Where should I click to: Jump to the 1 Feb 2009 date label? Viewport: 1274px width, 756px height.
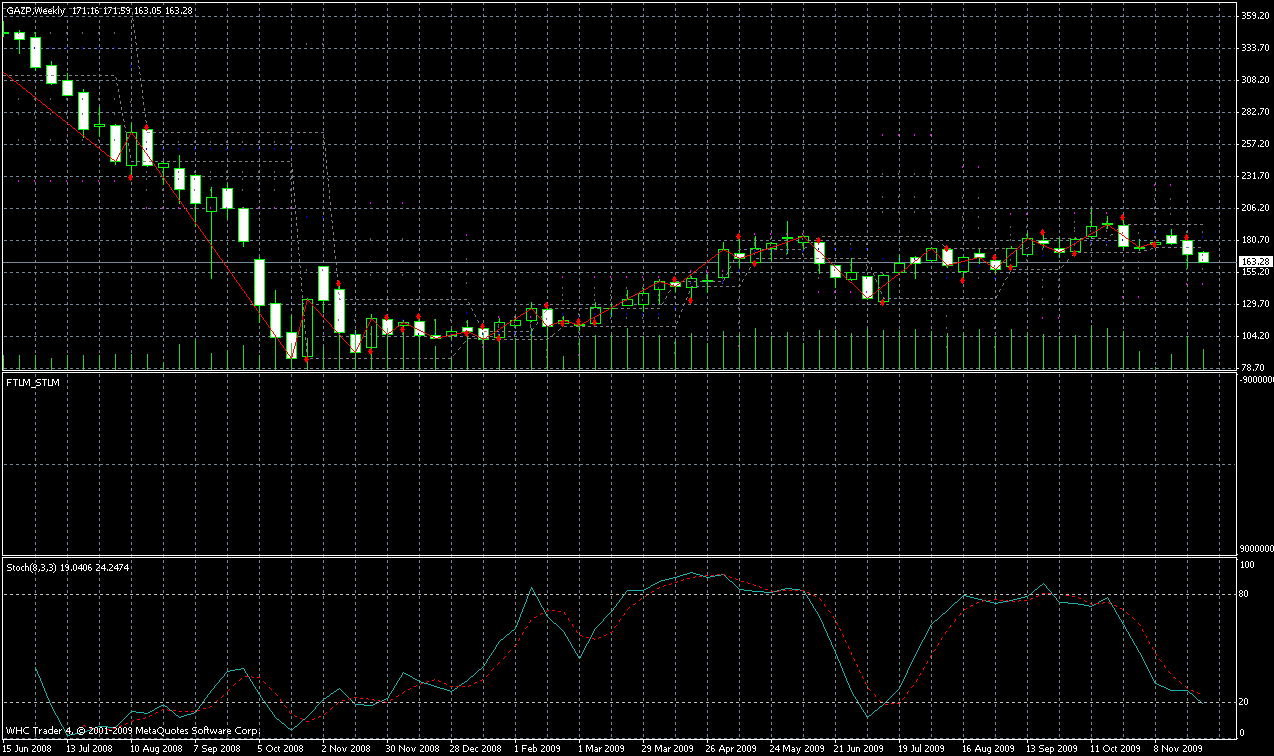click(537, 748)
